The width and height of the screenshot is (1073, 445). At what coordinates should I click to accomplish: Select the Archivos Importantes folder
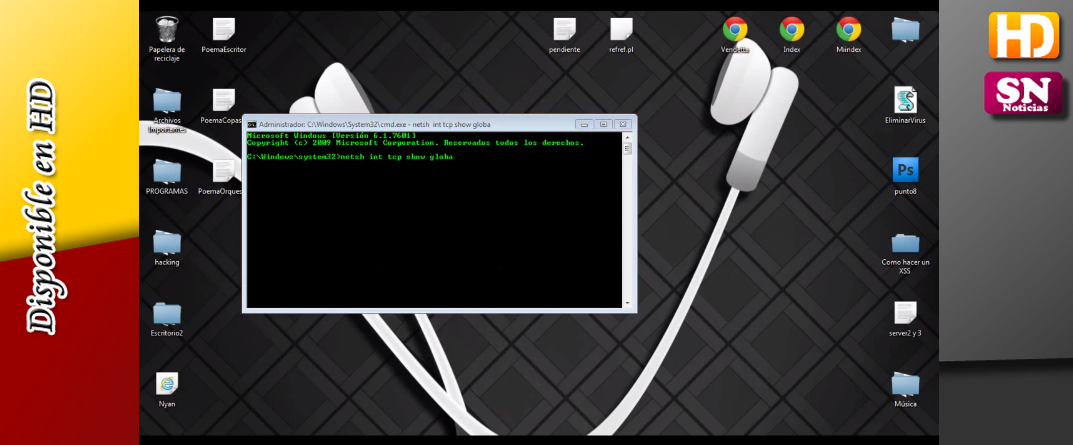click(x=167, y=101)
